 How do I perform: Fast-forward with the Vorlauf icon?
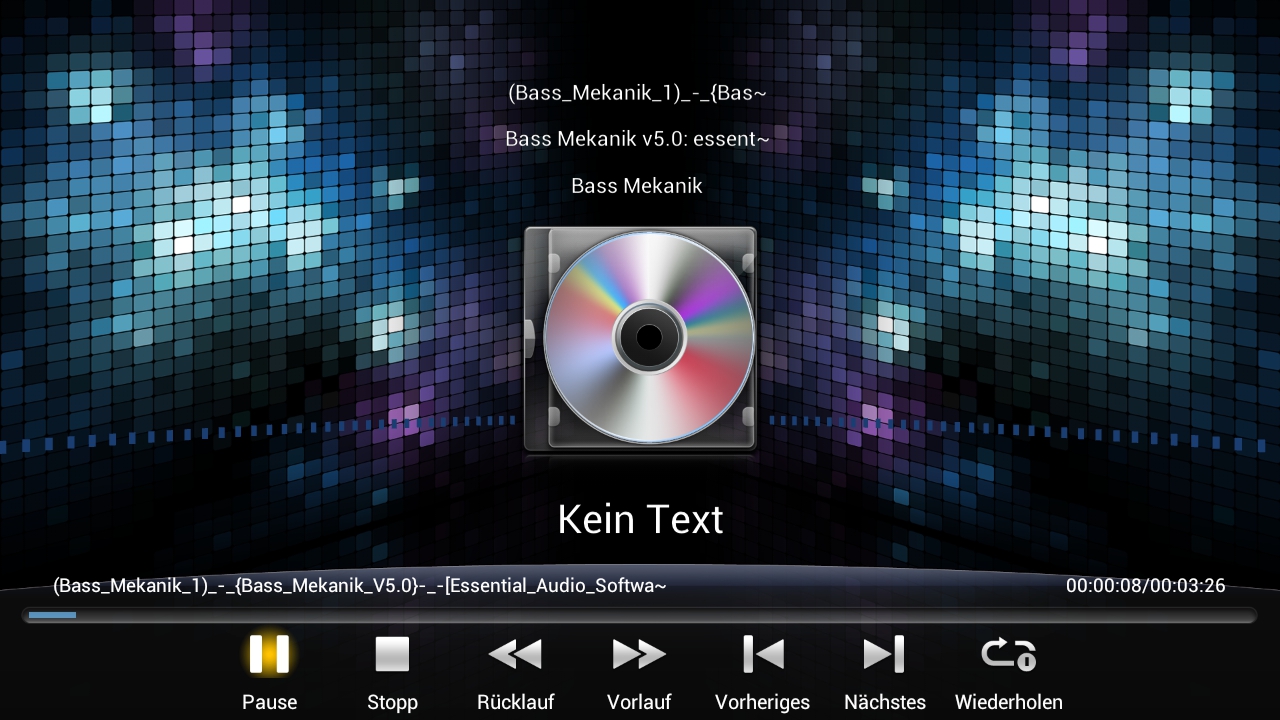point(639,654)
